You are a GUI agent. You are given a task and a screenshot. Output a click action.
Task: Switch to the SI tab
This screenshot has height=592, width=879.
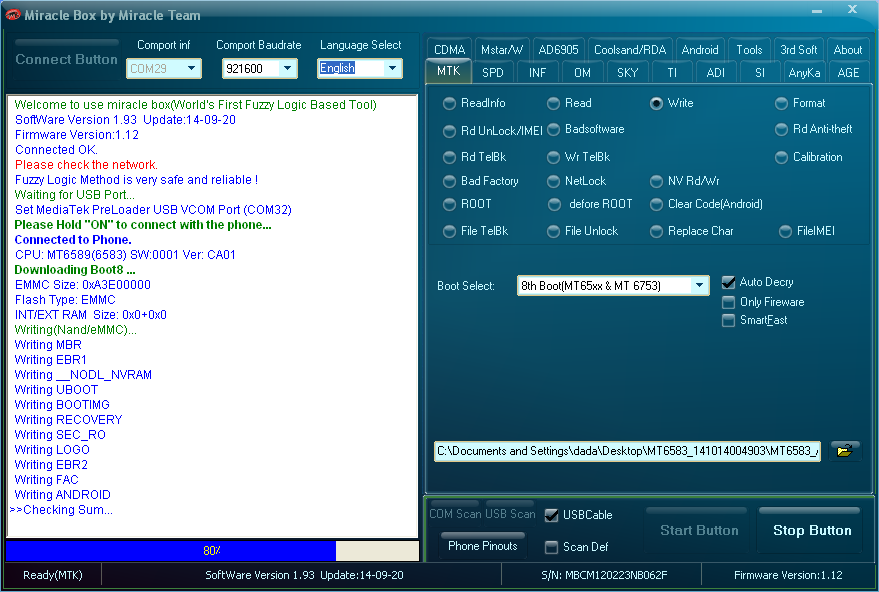760,73
